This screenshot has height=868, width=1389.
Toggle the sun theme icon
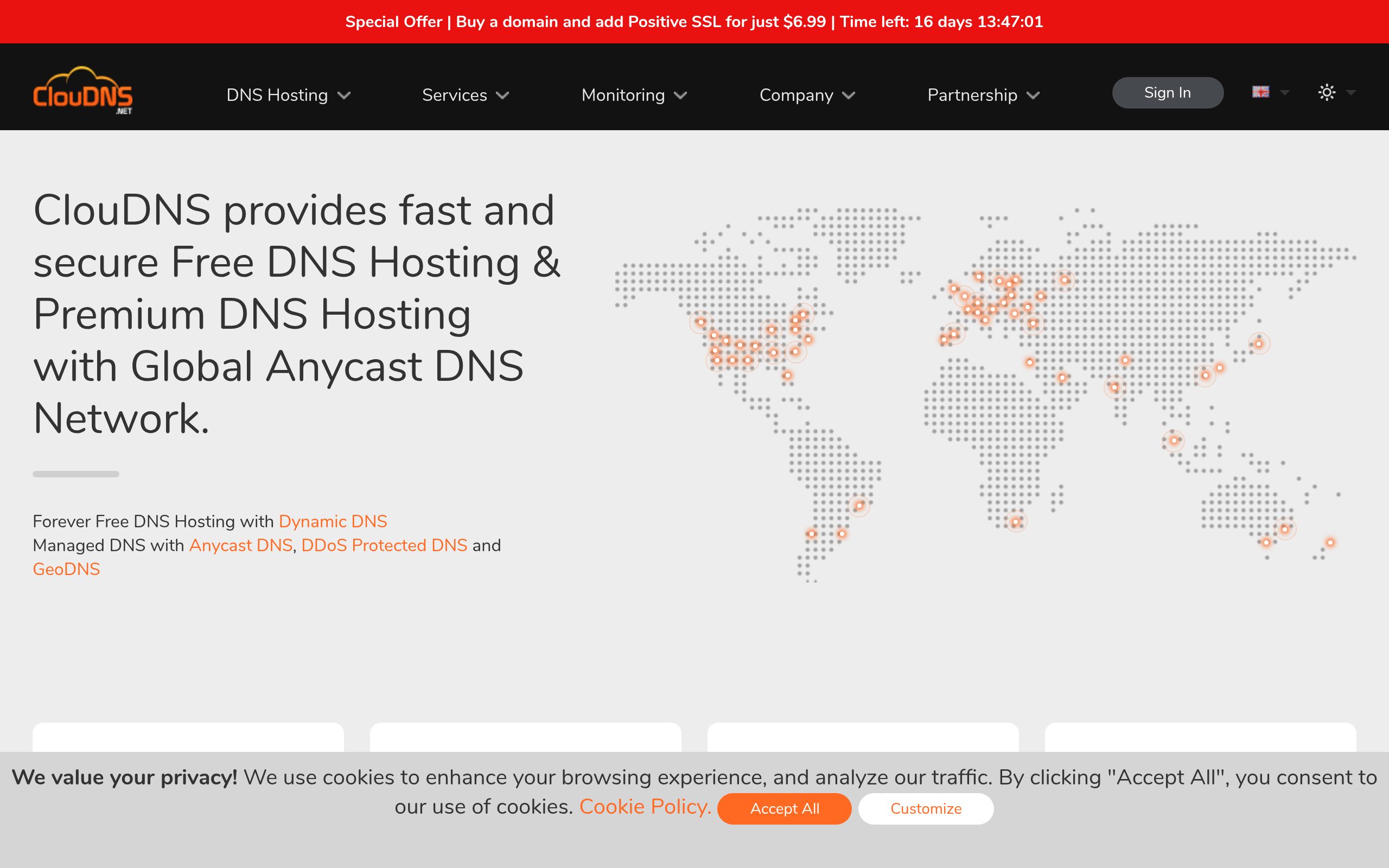pos(1327,92)
